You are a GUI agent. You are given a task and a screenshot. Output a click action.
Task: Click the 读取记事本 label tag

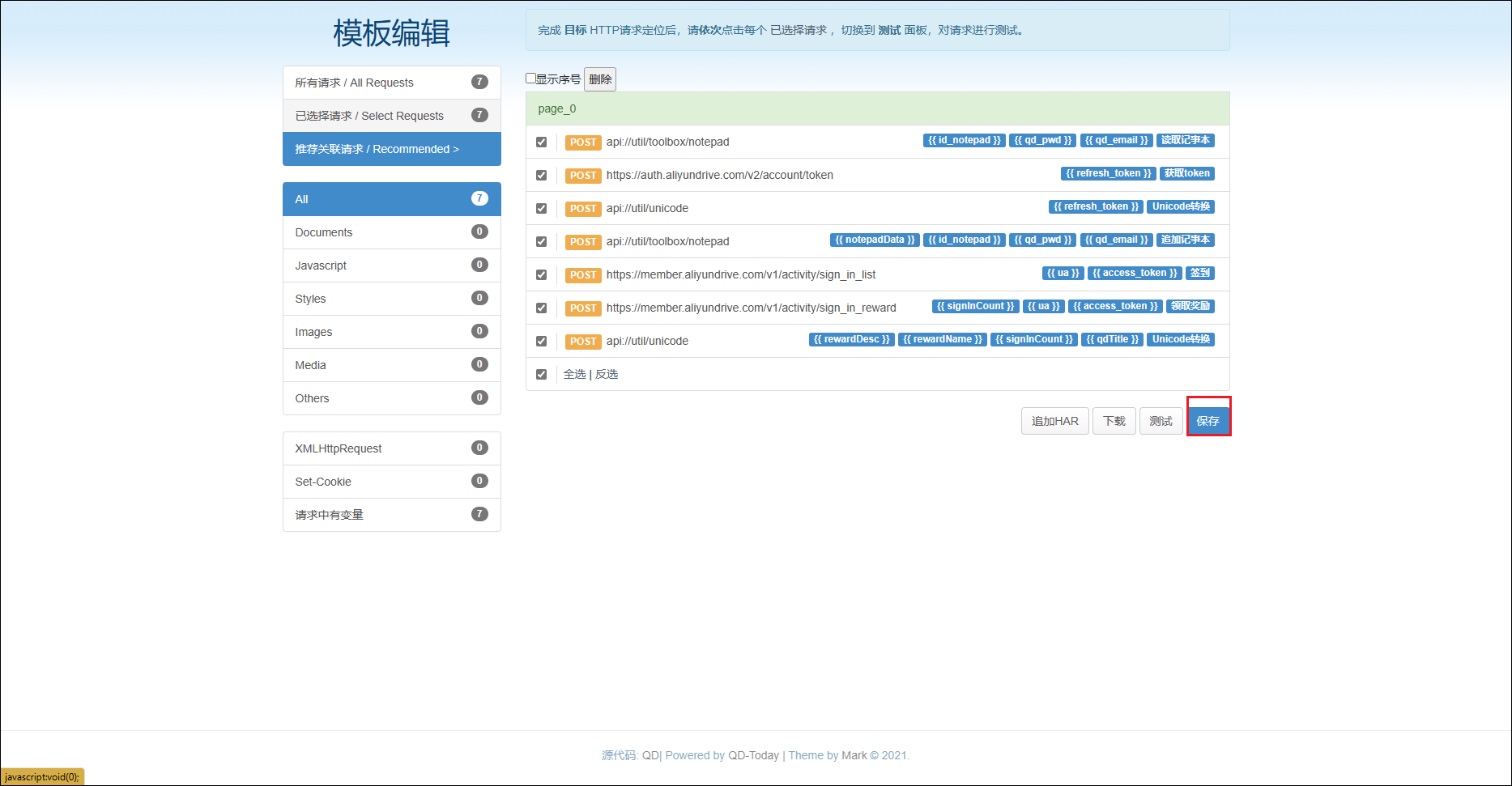point(1185,140)
